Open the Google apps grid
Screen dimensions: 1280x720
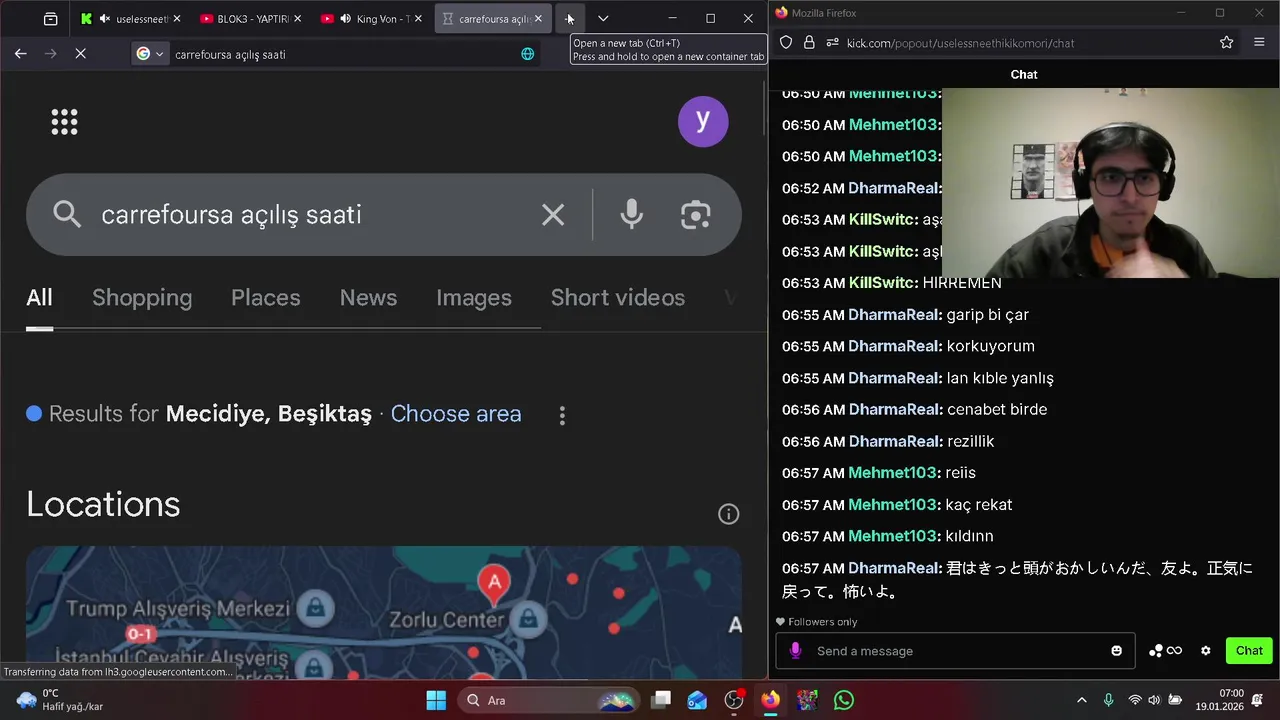pyautogui.click(x=64, y=122)
